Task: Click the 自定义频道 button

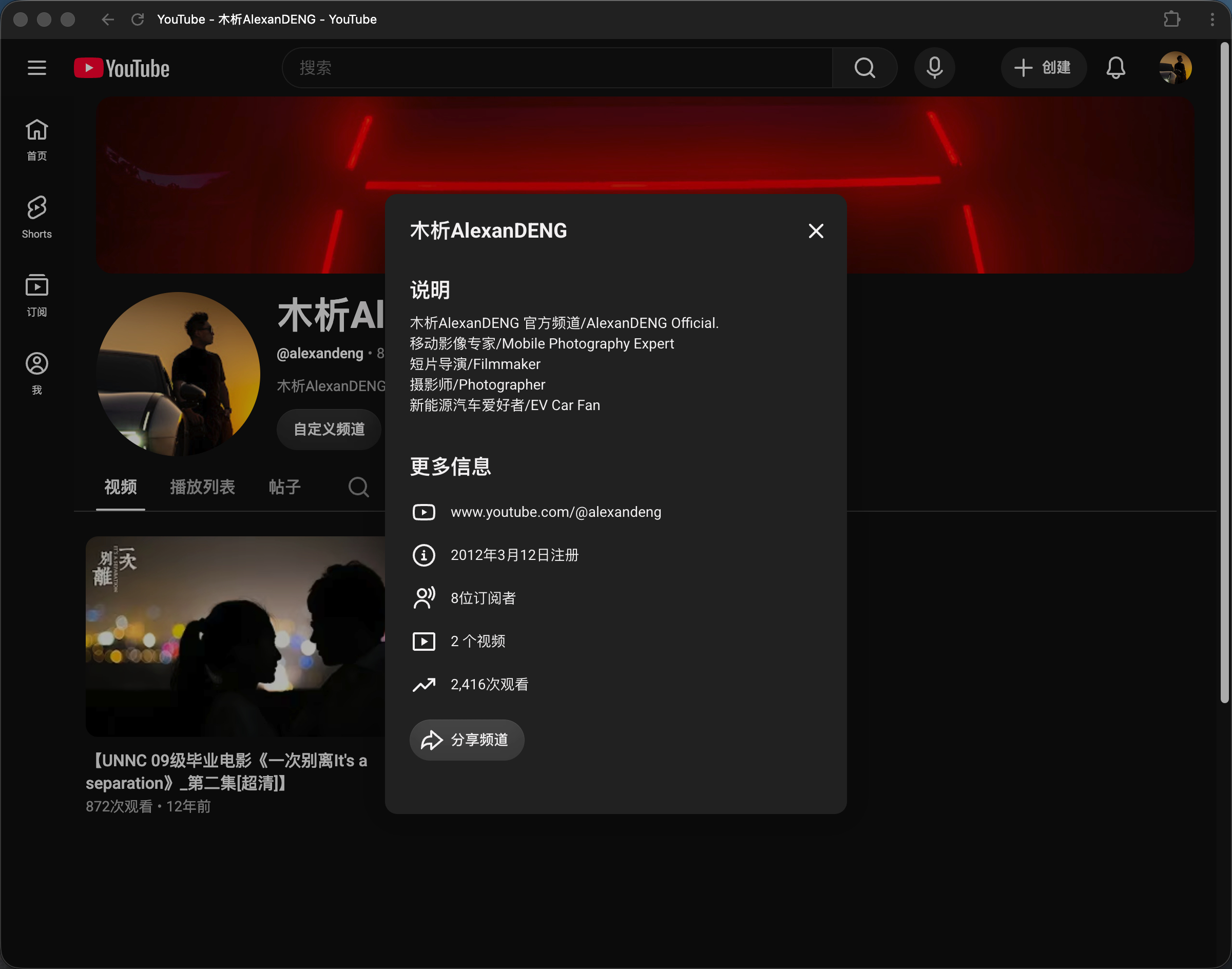Action: point(329,430)
